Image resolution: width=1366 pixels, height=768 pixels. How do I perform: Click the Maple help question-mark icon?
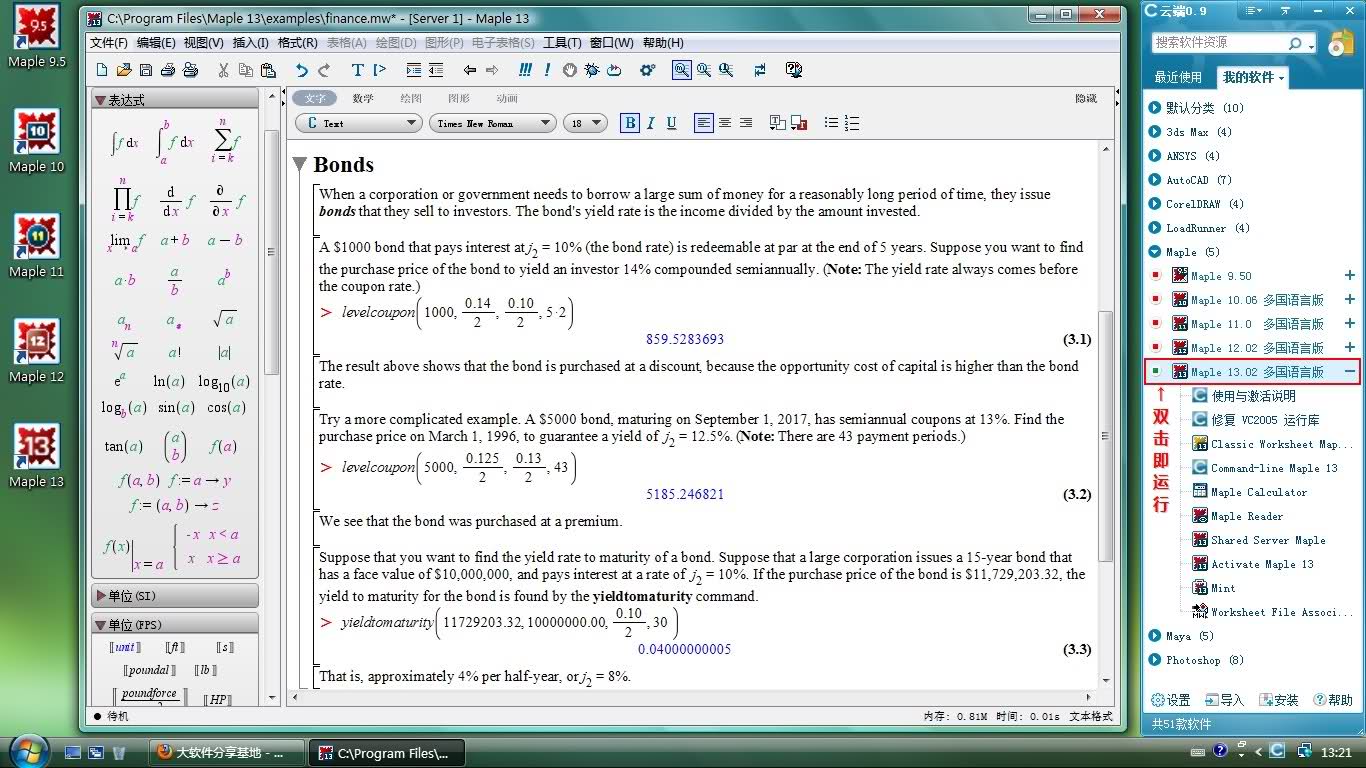tap(794, 70)
